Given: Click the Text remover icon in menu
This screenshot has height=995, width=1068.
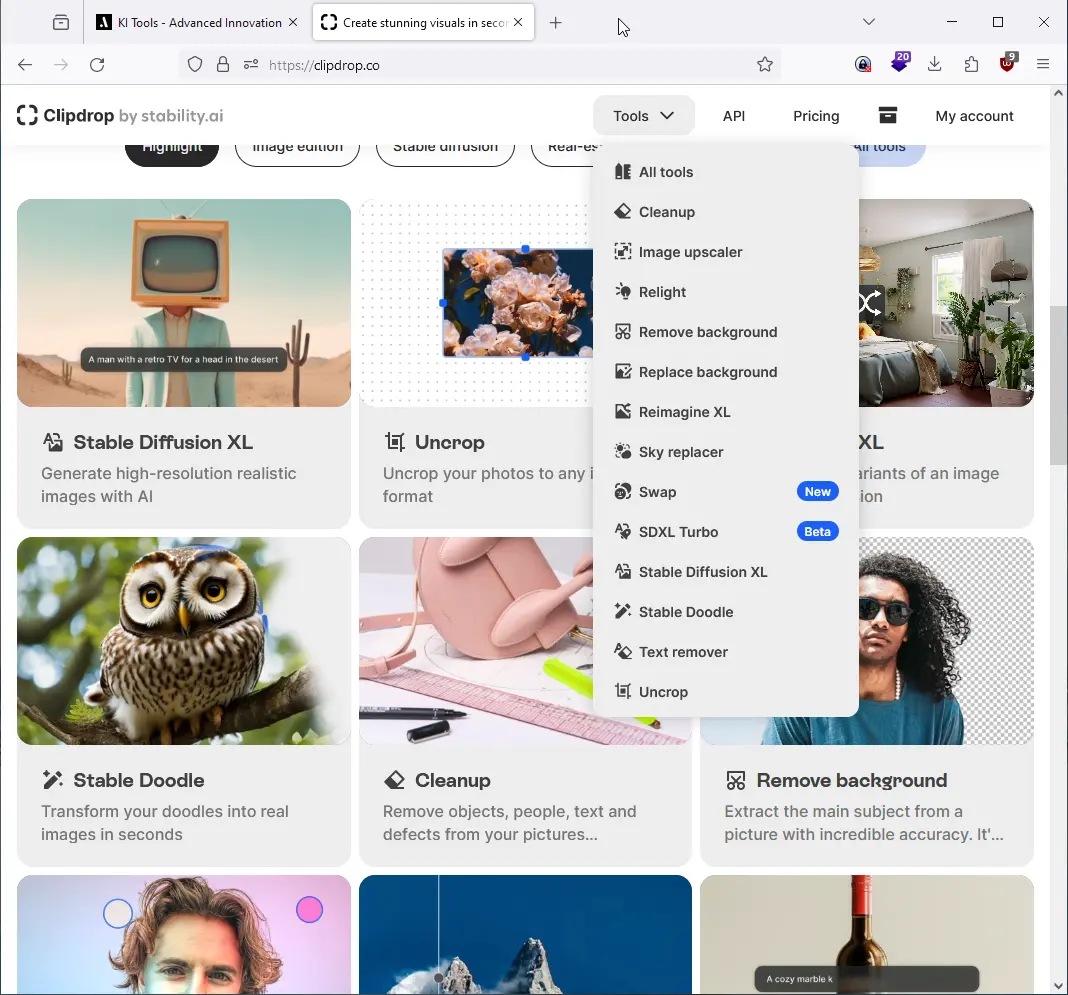Looking at the screenshot, I should pos(623,652).
